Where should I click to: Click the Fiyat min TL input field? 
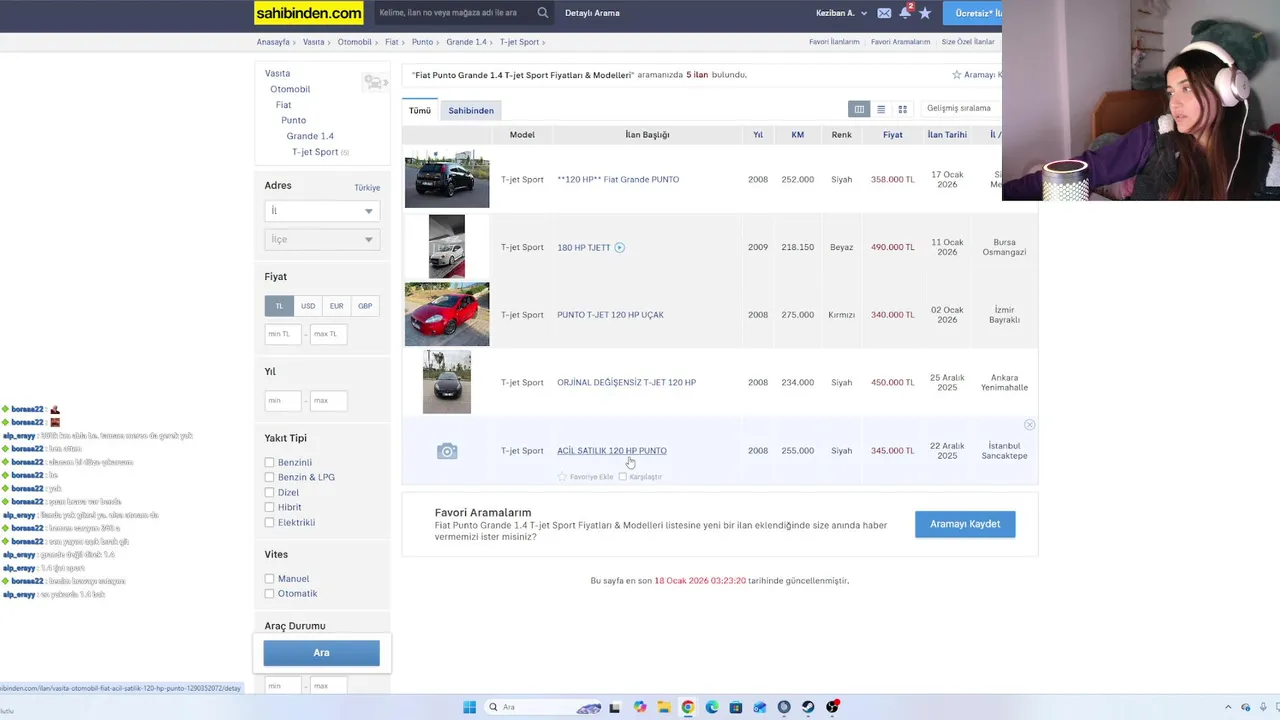click(283, 334)
